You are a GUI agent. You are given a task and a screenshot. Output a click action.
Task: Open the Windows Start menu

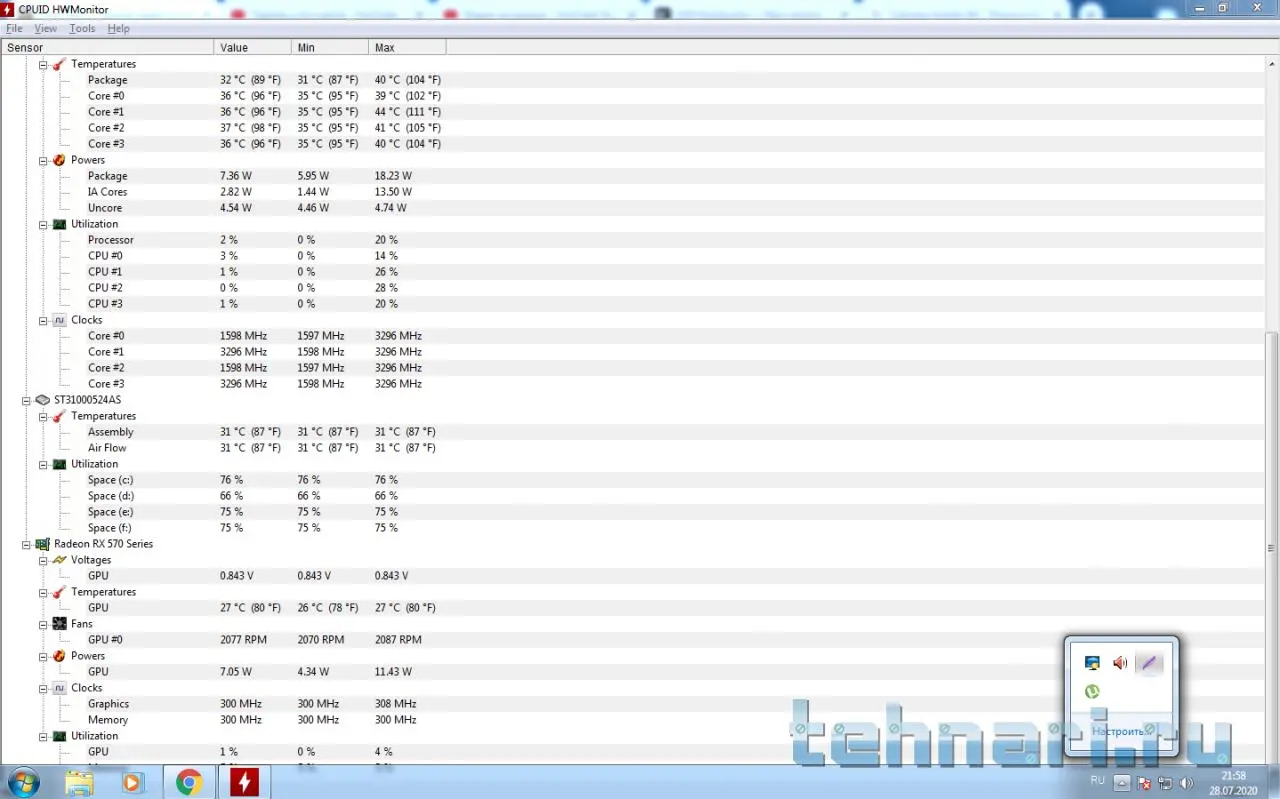pos(23,781)
